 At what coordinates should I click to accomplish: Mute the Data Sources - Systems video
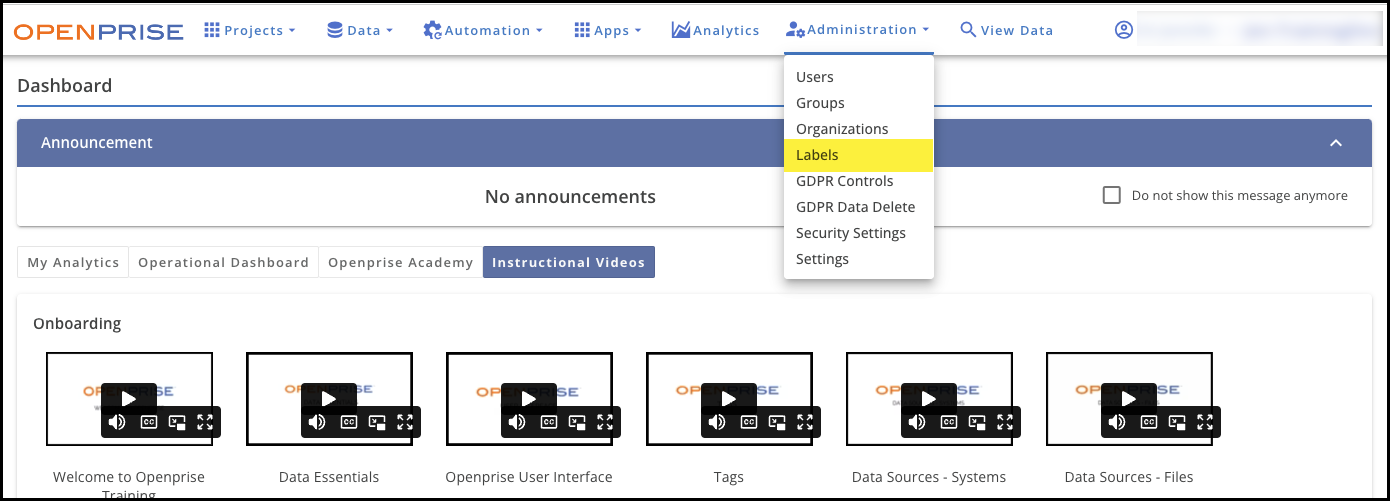(x=917, y=422)
